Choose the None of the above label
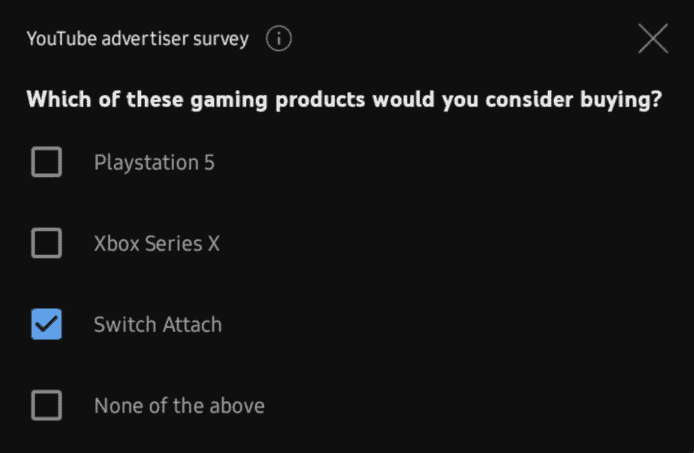Screen dimensions: 694x453 (x=179, y=405)
